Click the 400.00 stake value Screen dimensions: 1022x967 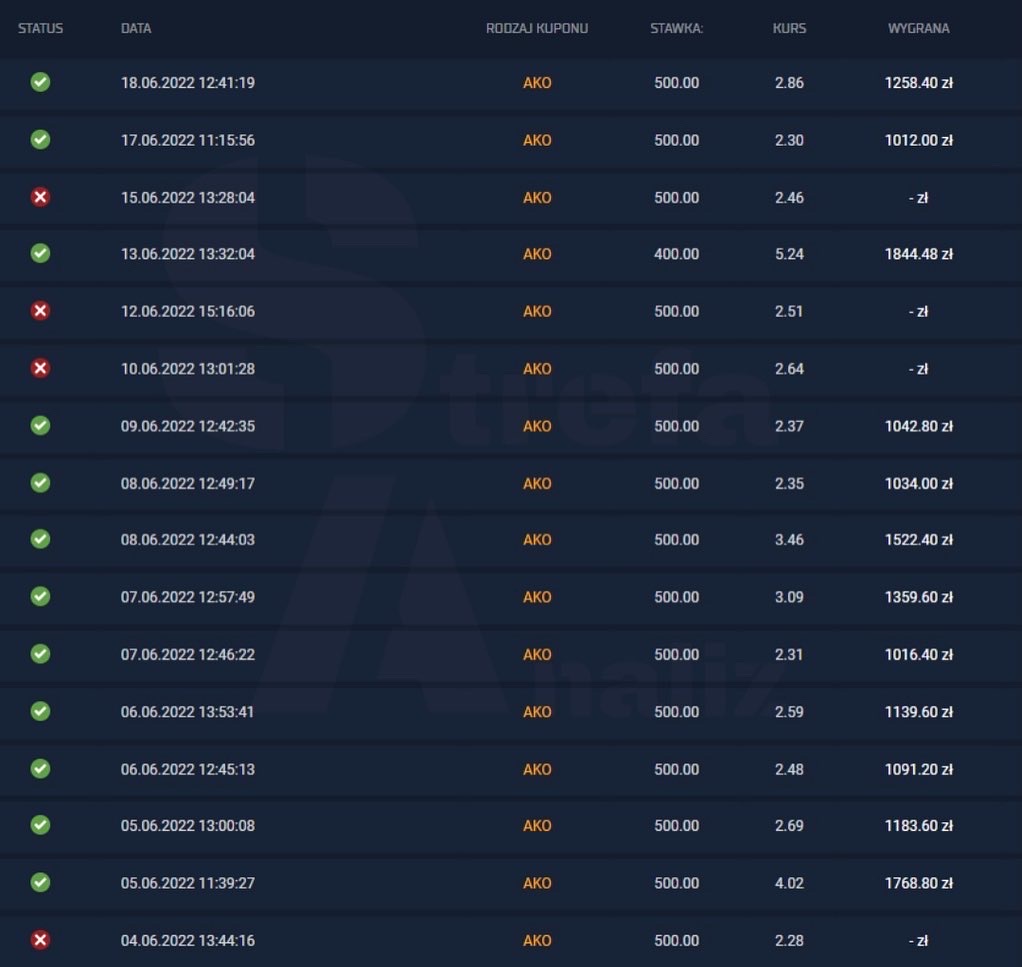tap(677, 254)
